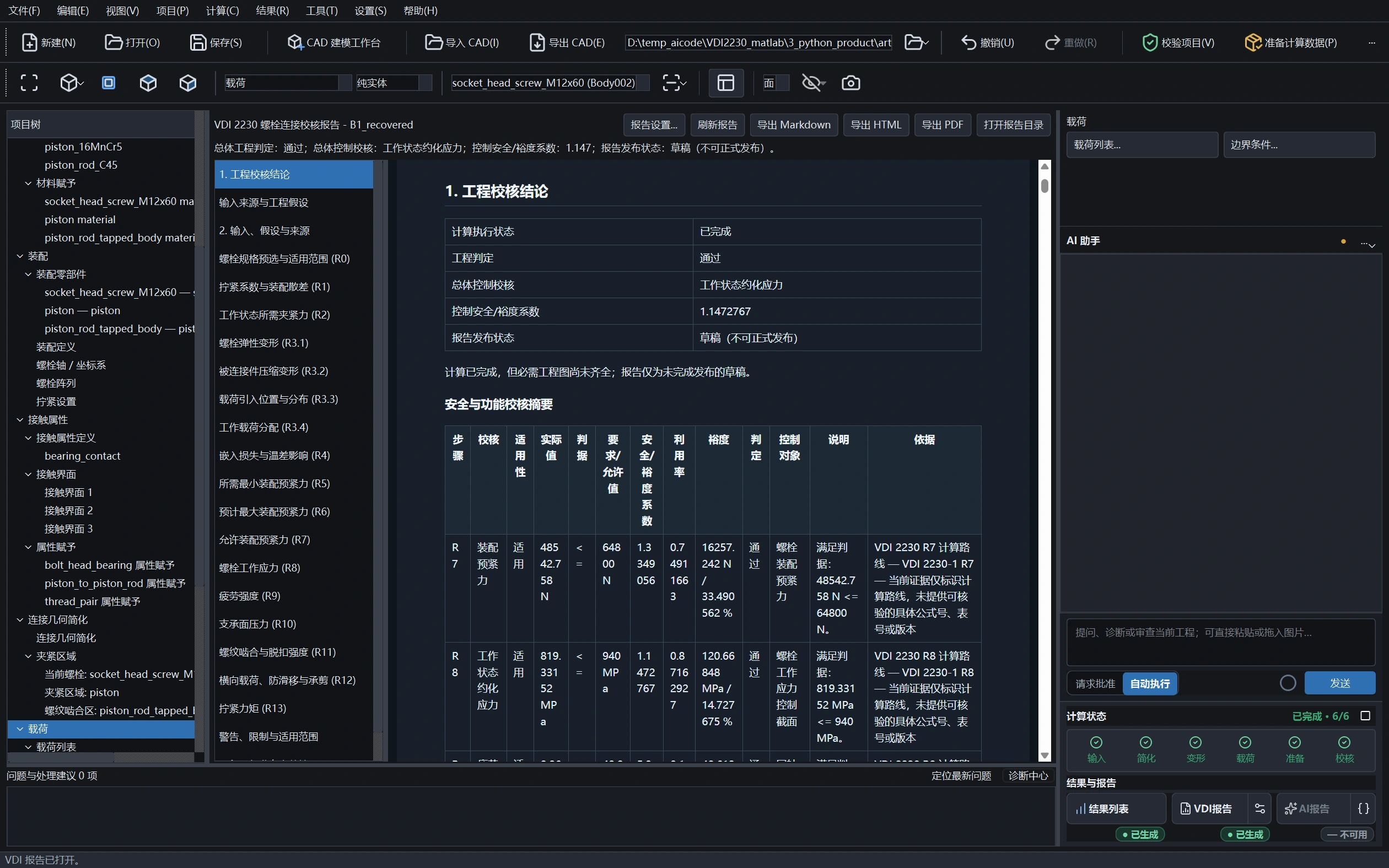The height and width of the screenshot is (868, 1389).
Task: Open the socket_head_screw_M12x60 (Body002) body dropdown
Action: (x=550, y=83)
